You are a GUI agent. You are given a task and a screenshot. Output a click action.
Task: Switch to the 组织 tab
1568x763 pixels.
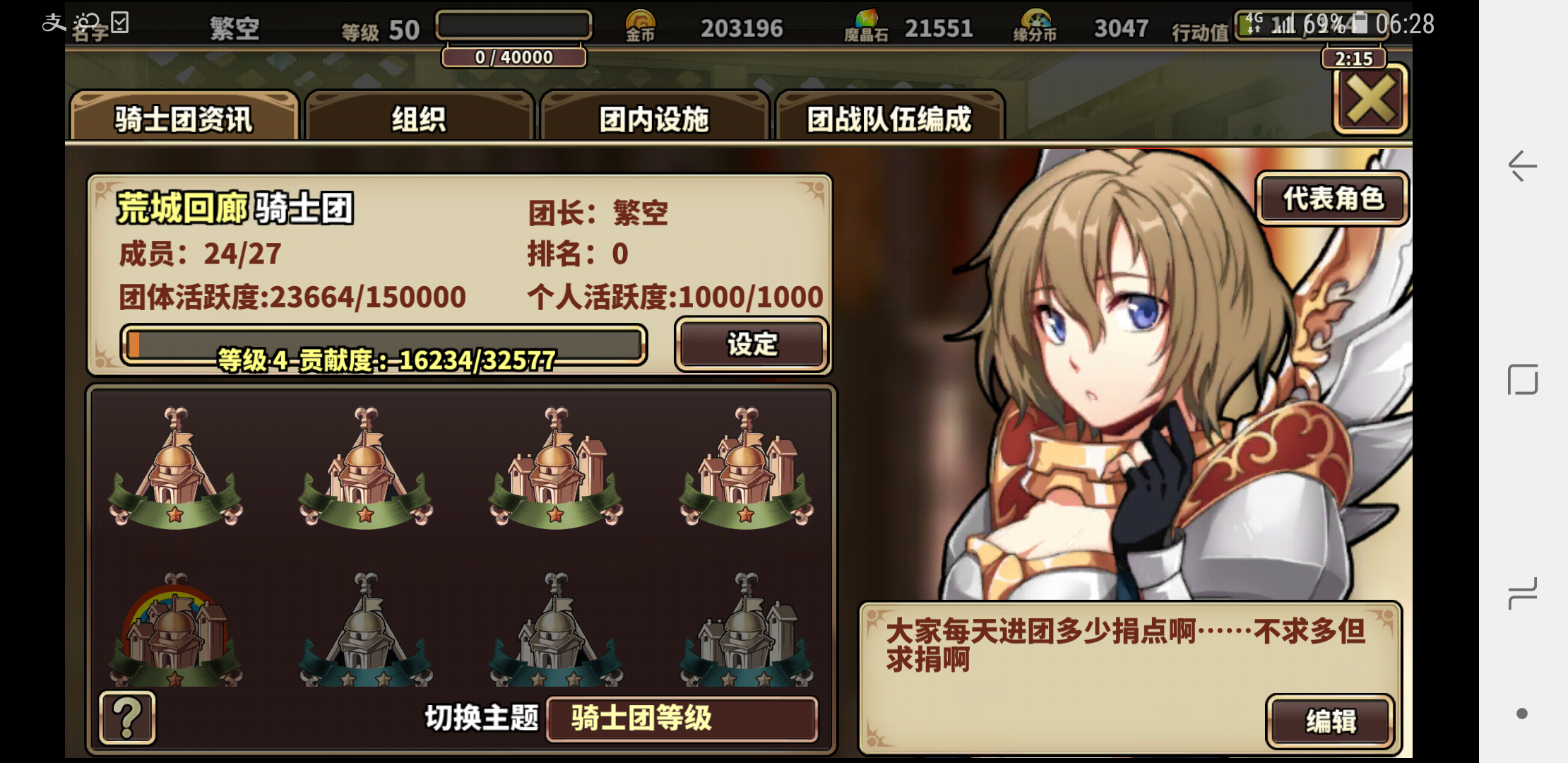(x=419, y=117)
